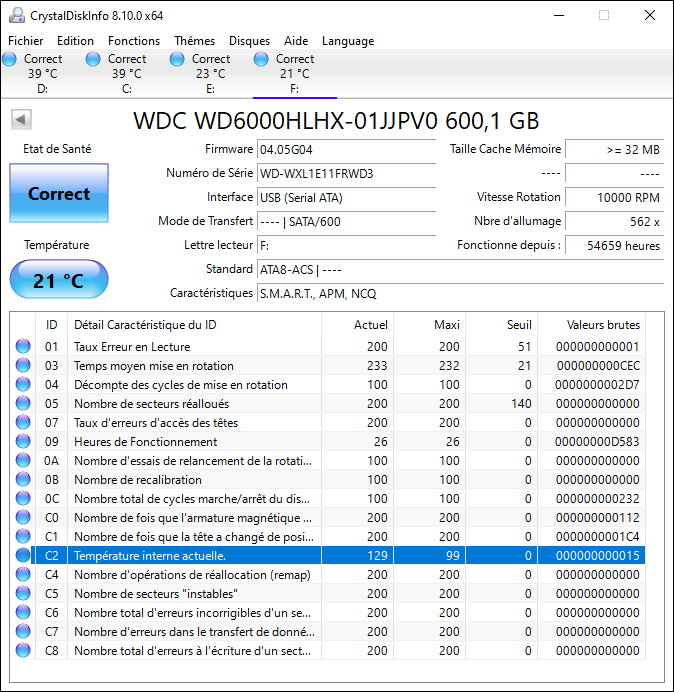Click the cache size value >= 32 MB
The image size is (674, 692).
click(x=614, y=150)
